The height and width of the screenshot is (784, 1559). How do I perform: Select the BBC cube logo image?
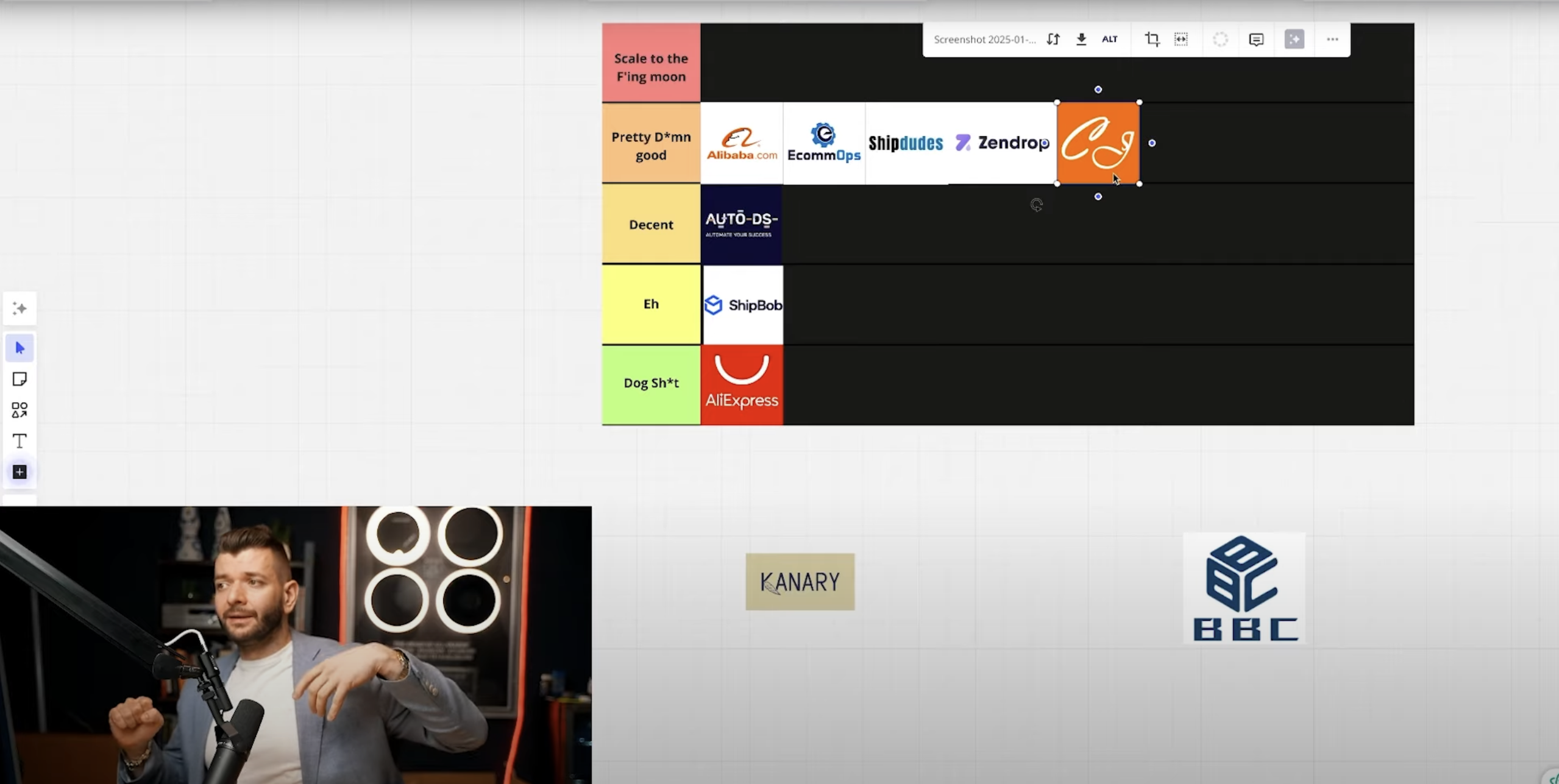(x=1244, y=588)
